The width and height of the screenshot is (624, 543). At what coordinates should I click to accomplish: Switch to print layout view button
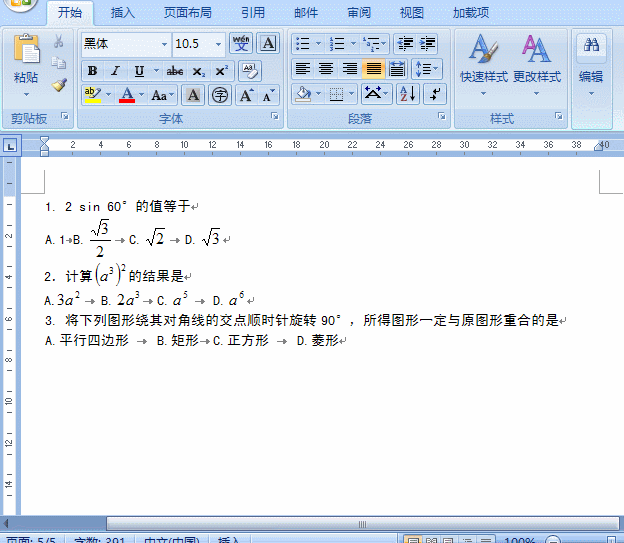[x=413, y=539]
